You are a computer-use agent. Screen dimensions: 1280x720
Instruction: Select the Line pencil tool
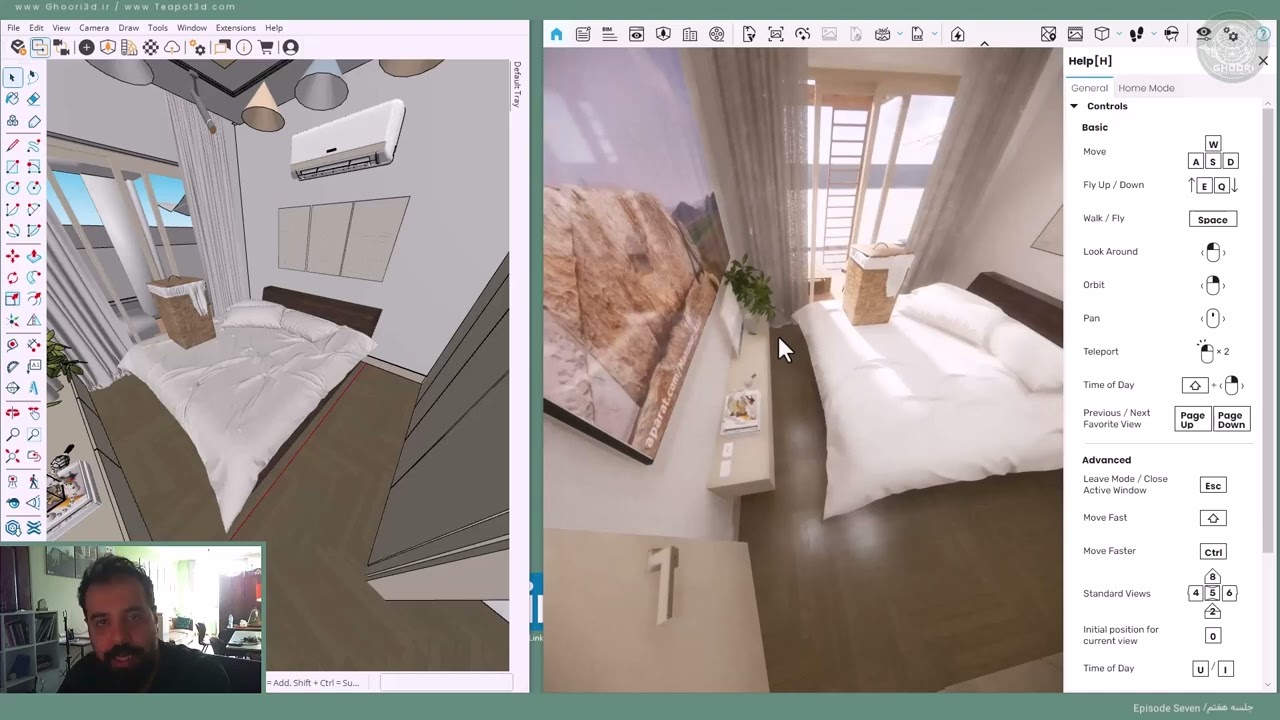(12, 146)
